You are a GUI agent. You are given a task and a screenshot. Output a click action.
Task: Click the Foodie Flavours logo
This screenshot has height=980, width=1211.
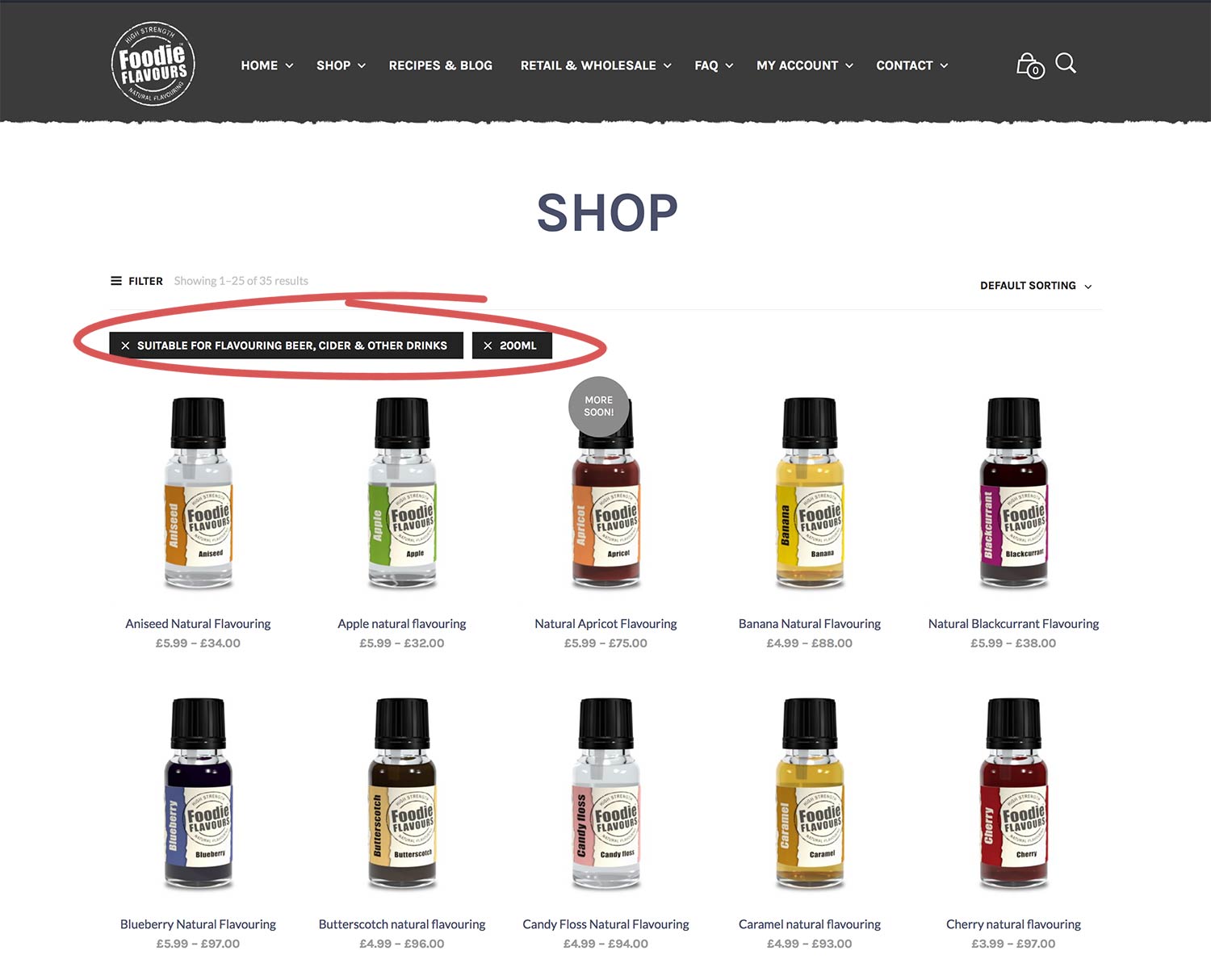[153, 64]
